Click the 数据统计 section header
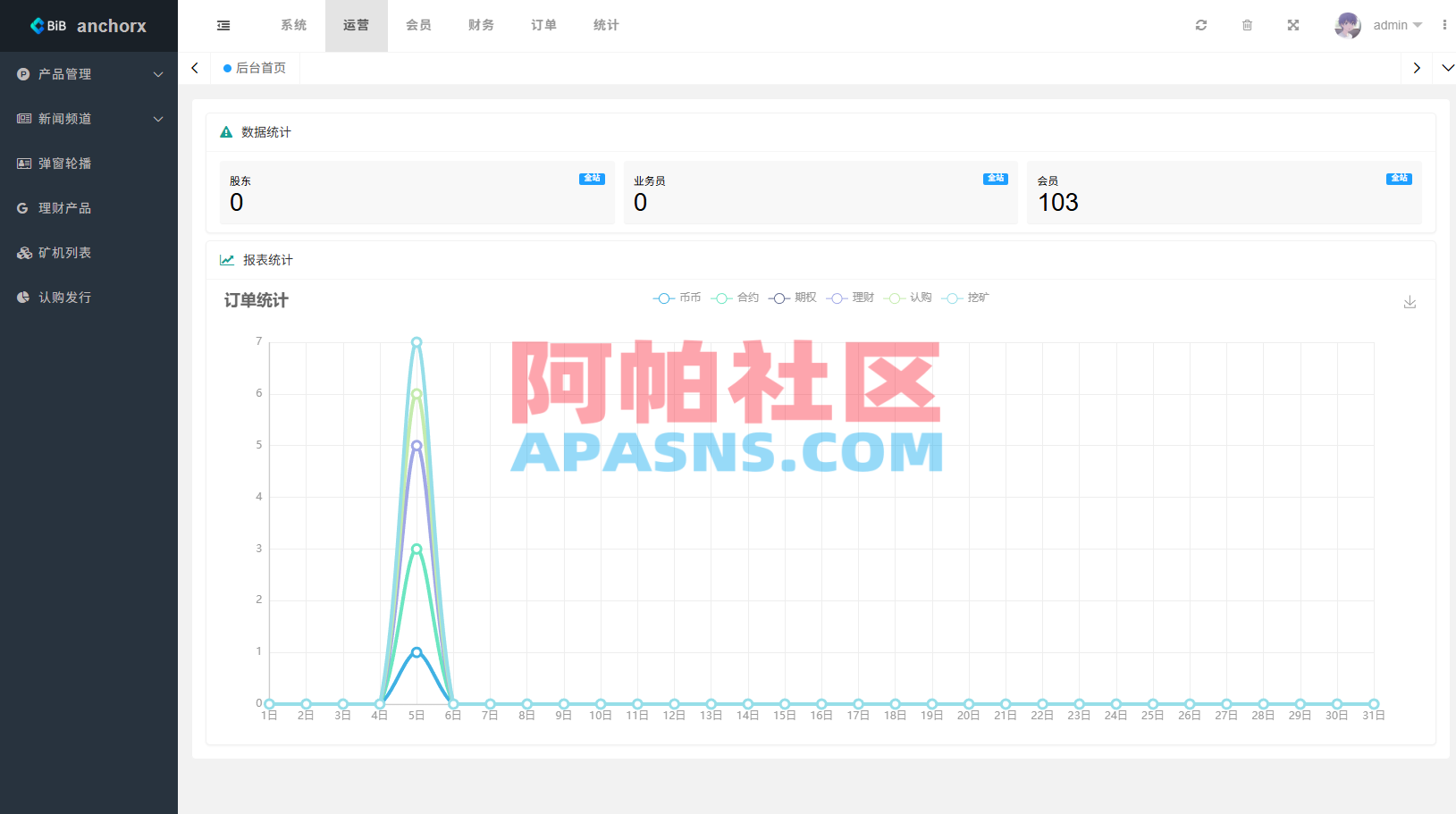1456x814 pixels. (x=266, y=132)
